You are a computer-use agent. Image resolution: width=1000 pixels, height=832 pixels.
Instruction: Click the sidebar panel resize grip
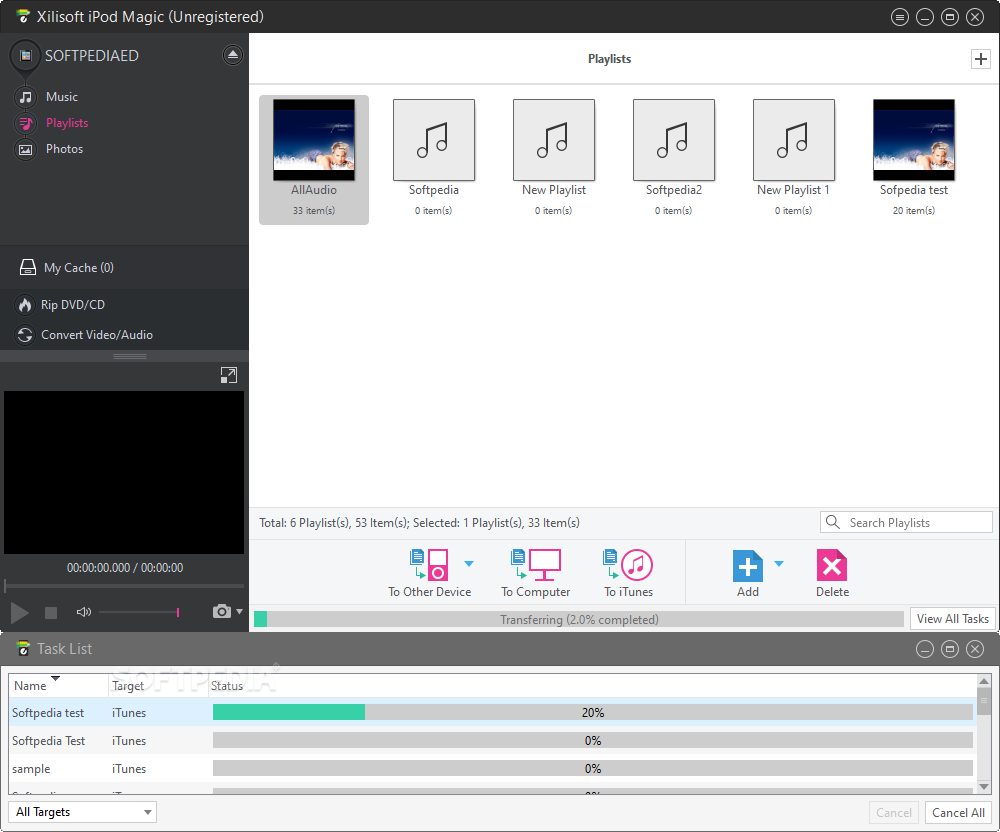129,356
